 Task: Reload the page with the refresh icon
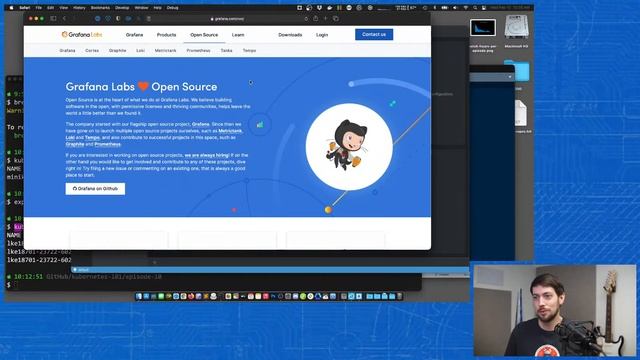click(306, 19)
